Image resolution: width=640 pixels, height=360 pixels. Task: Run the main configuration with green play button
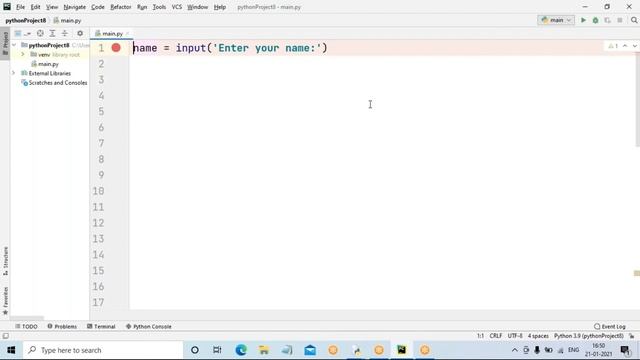click(583, 20)
